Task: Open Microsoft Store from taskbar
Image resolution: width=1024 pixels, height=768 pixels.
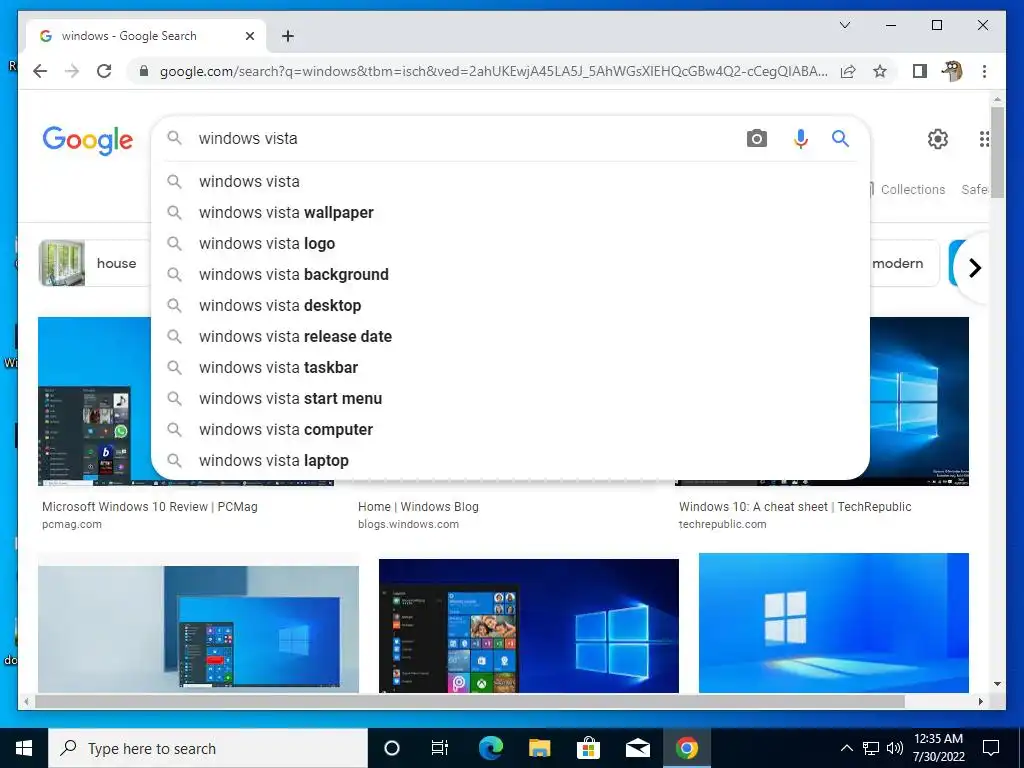Action: 588,748
